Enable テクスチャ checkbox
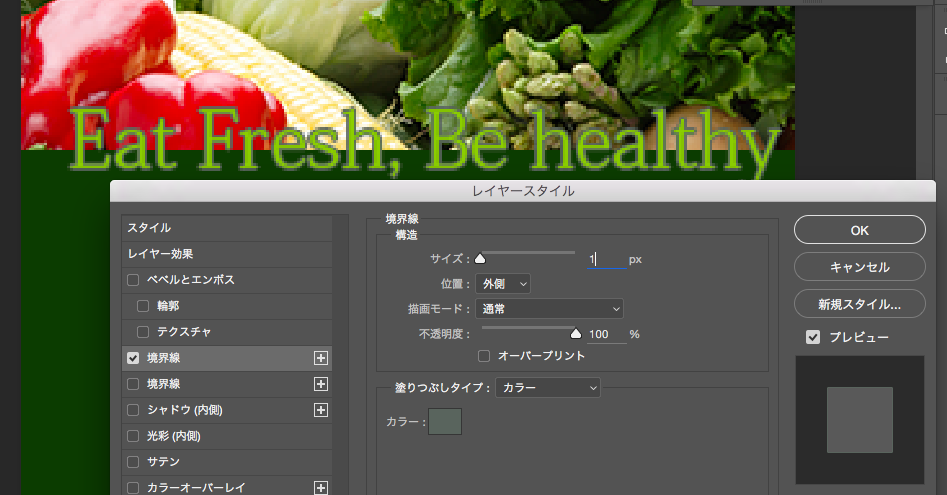 (x=143, y=332)
